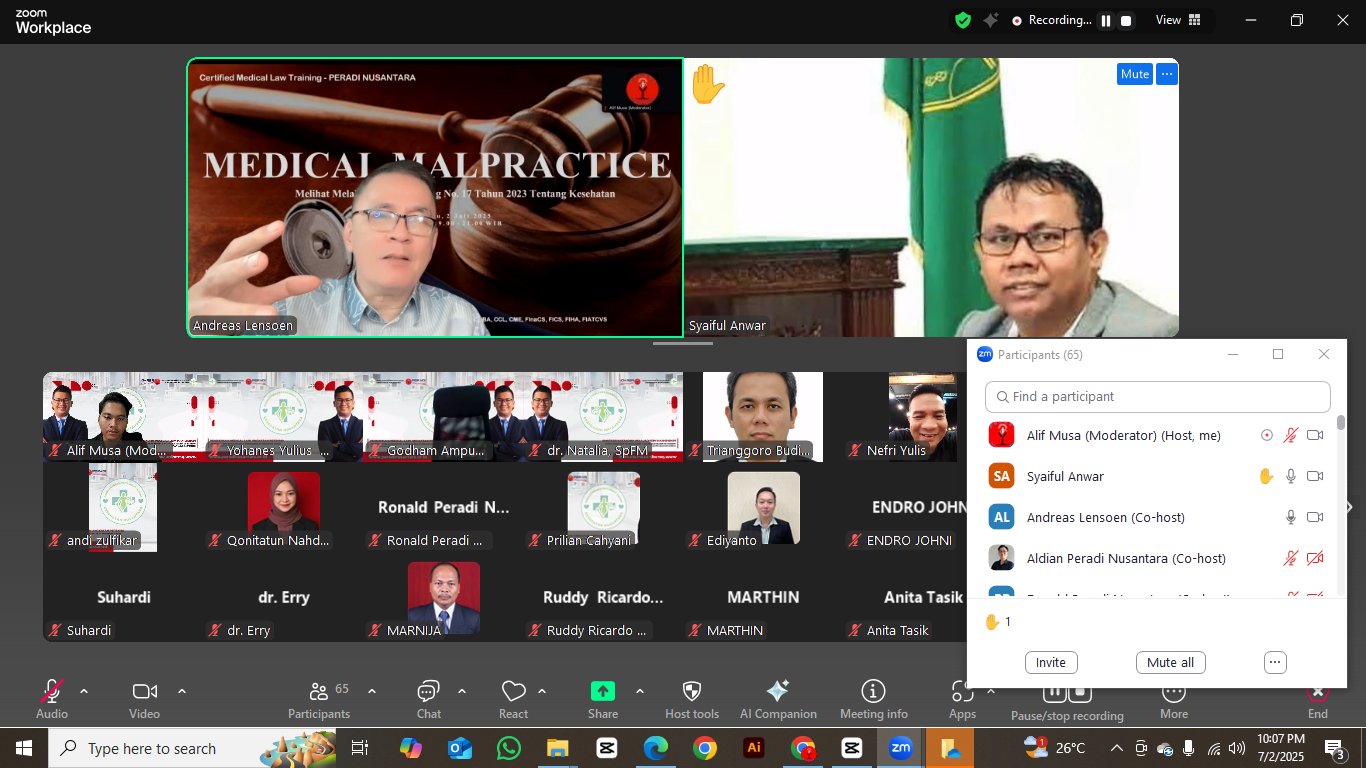Toggle Alif Musa's muted microphone in participant list
This screenshot has width=1366, height=768.
click(1291, 435)
